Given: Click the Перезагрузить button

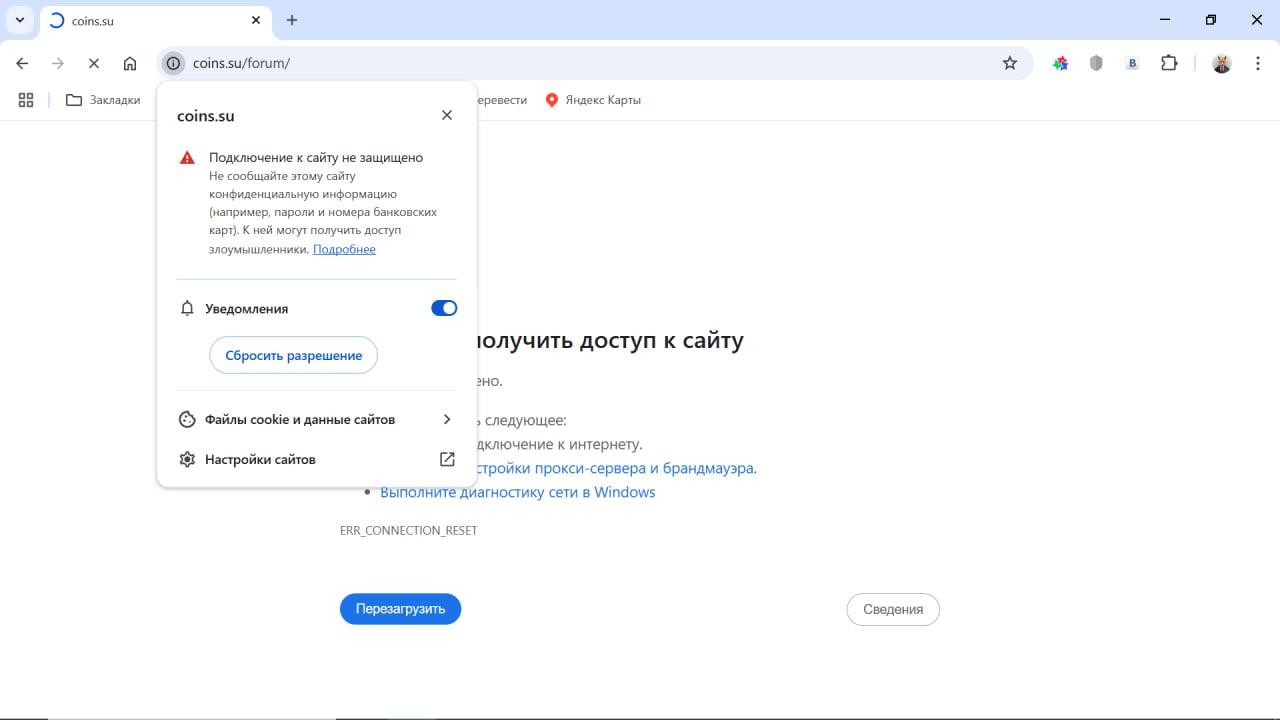Looking at the screenshot, I should tap(400, 609).
